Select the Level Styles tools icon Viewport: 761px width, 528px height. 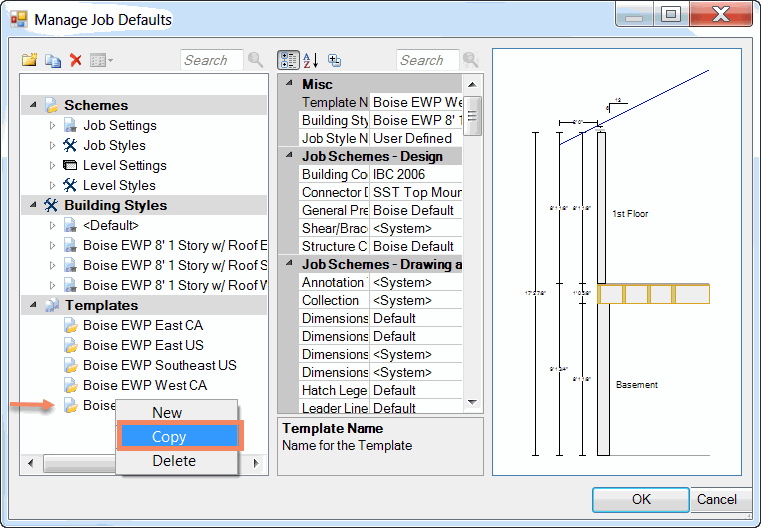click(70, 185)
